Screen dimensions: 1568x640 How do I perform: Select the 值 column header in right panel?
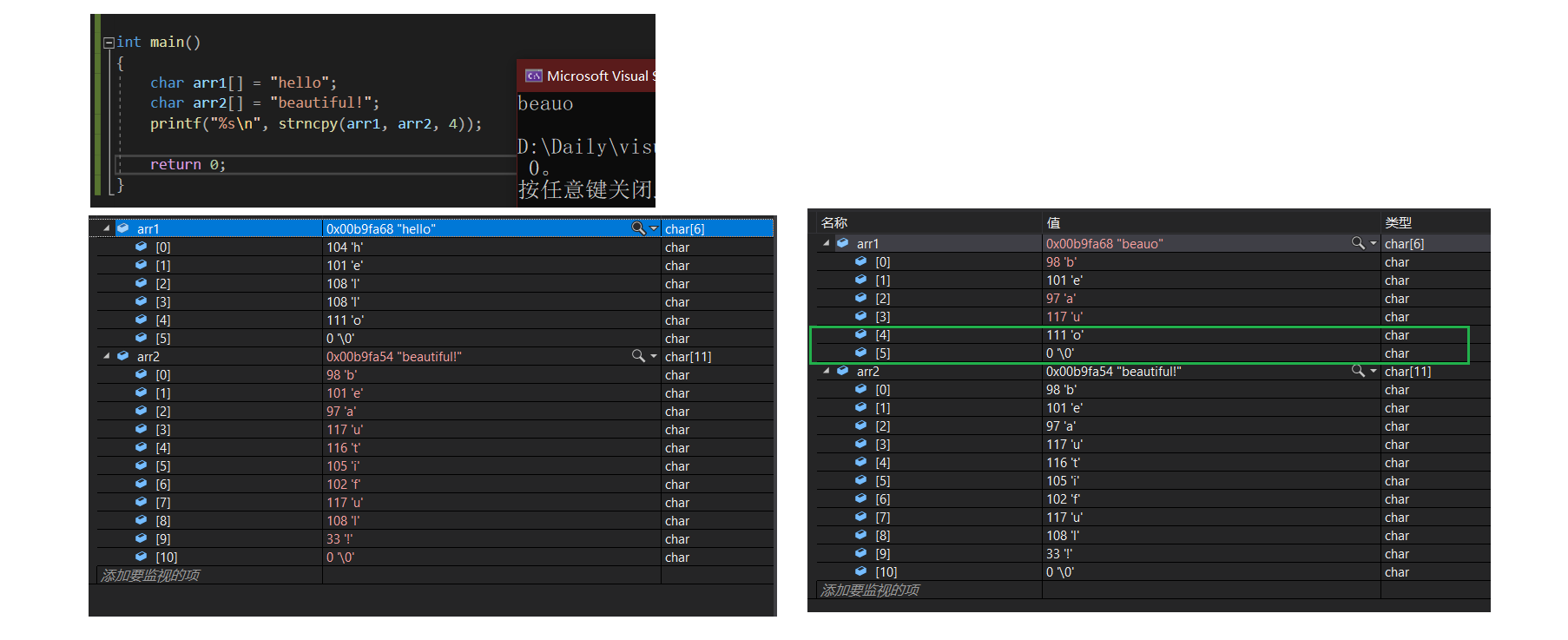click(x=1053, y=223)
